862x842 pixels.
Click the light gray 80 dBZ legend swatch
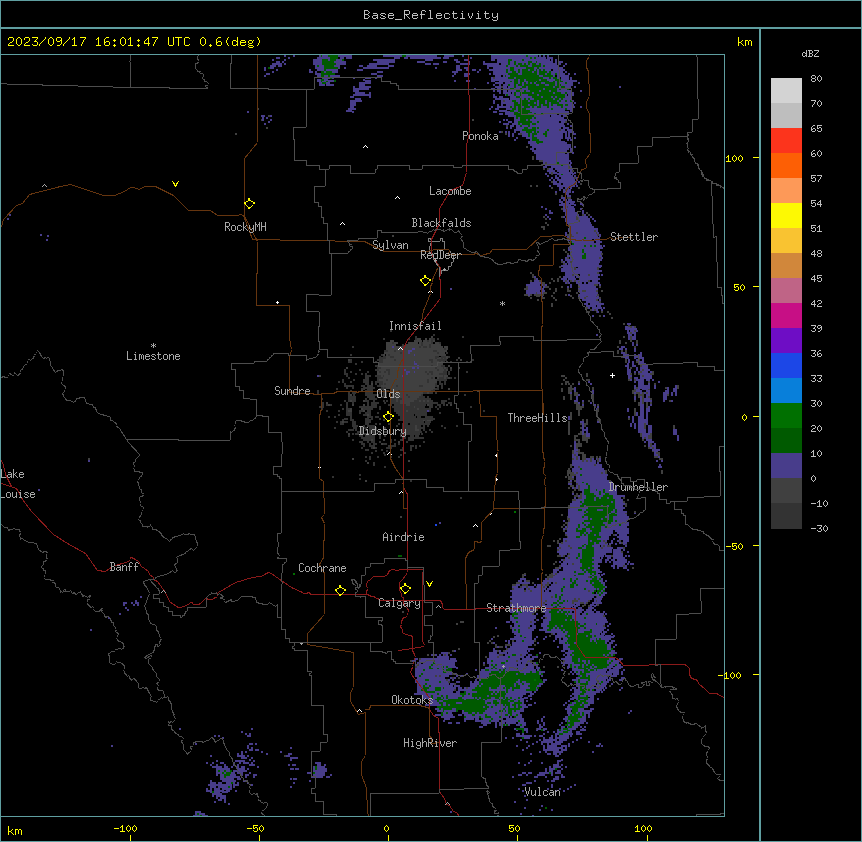[786, 91]
